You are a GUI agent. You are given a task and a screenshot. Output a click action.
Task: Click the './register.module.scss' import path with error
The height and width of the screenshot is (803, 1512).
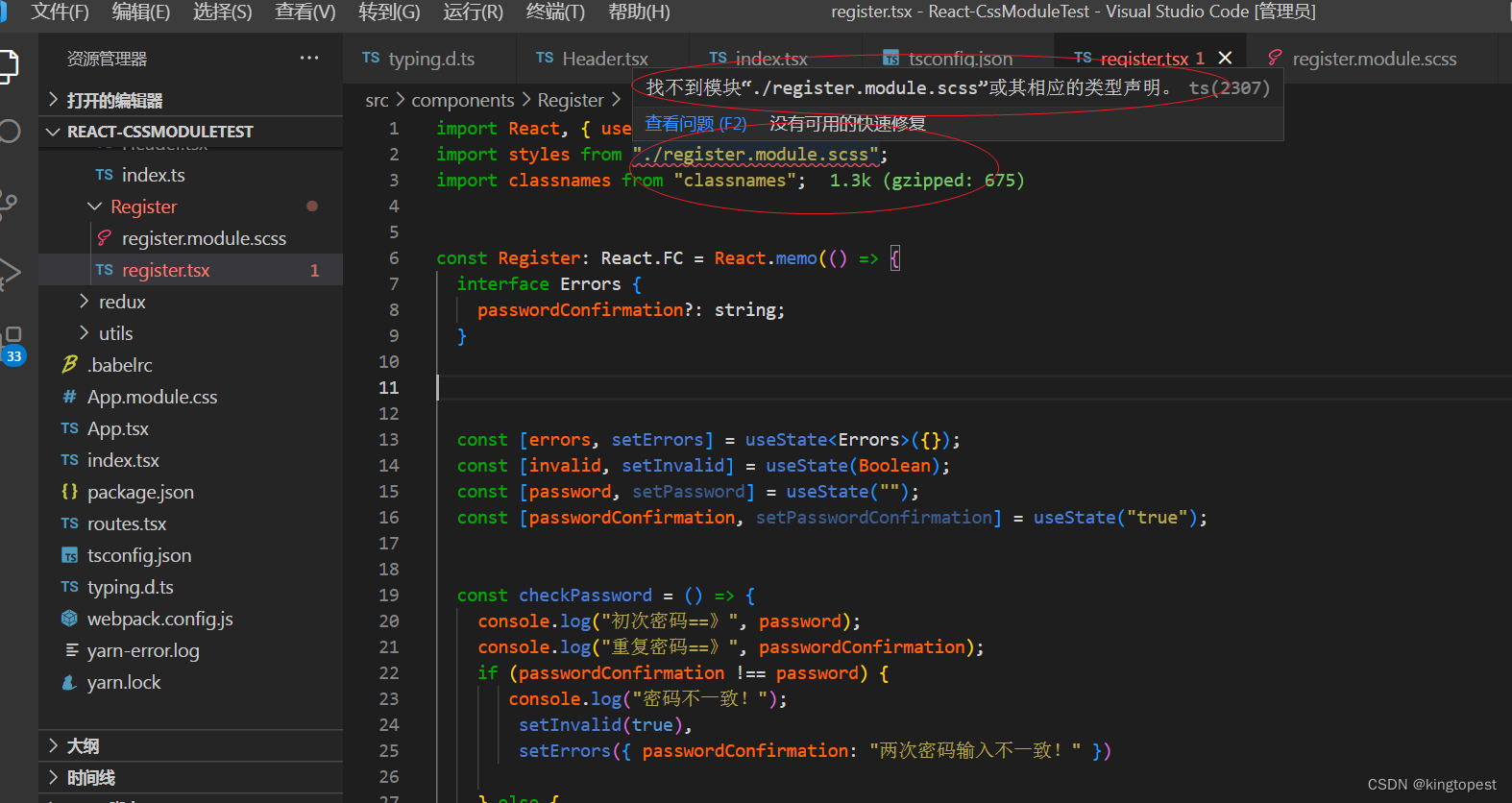[756, 155]
